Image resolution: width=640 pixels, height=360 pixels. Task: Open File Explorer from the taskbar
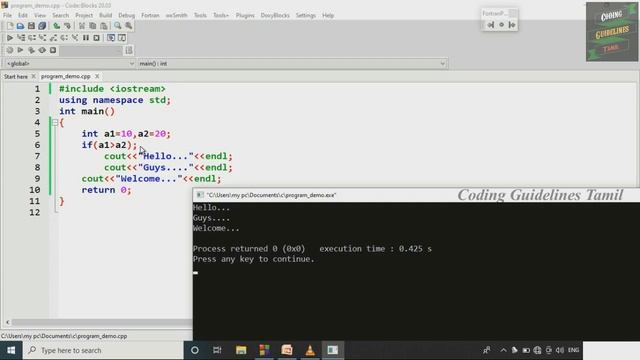click(x=241, y=350)
